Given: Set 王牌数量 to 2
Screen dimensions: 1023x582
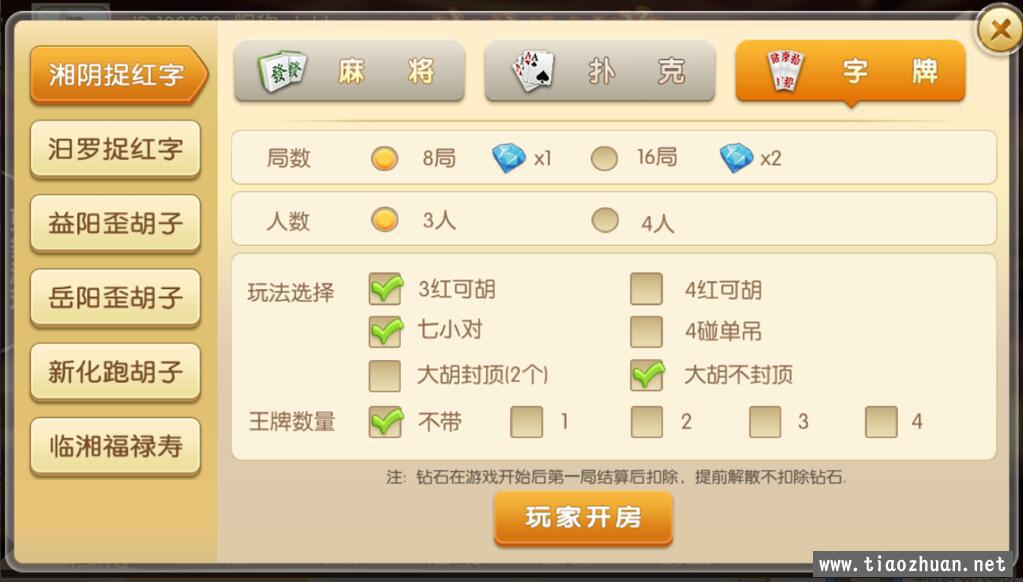Looking at the screenshot, I should click(x=647, y=421).
